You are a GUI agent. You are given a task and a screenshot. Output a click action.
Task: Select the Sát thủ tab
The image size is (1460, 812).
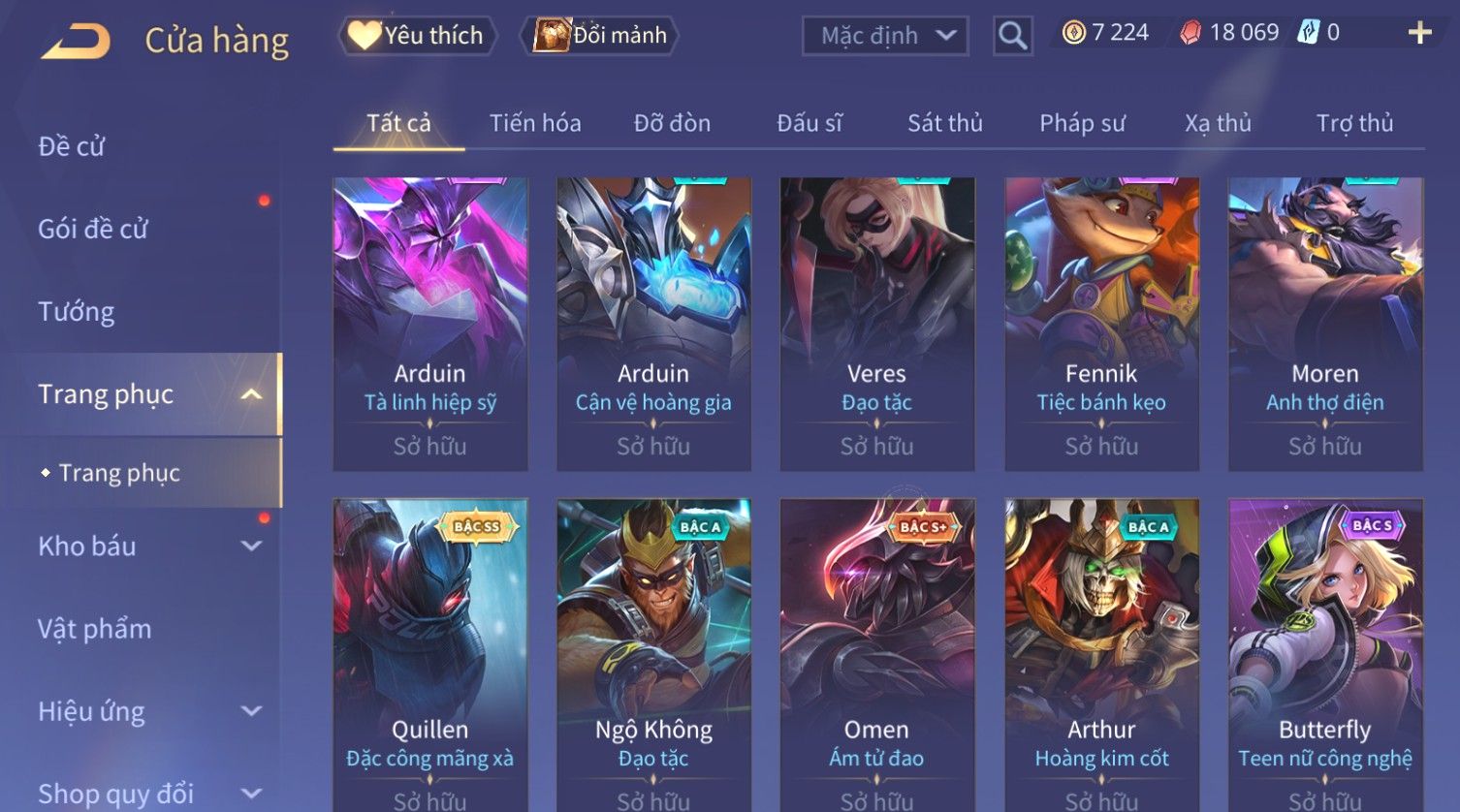(x=945, y=123)
